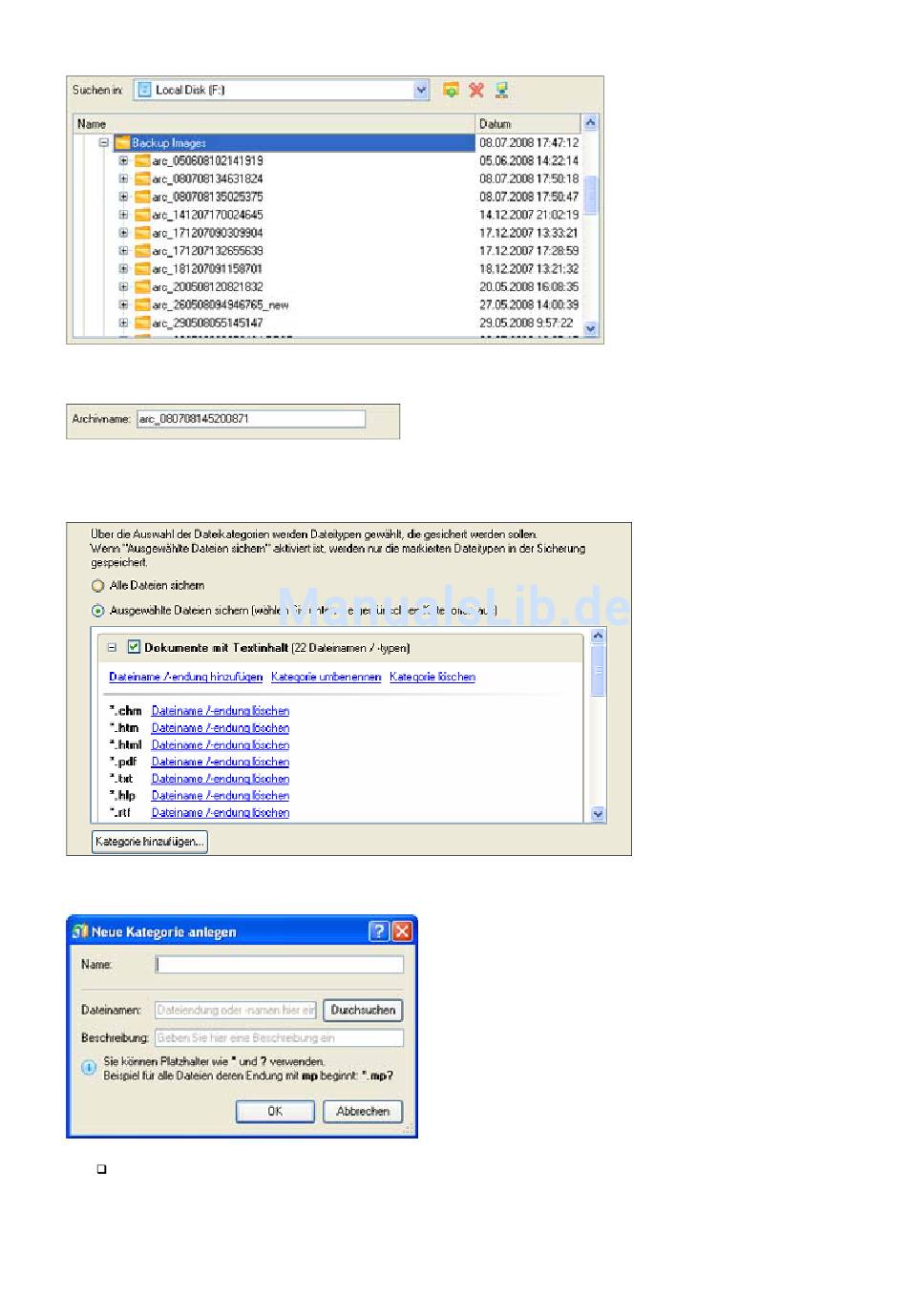Expand the arc_141207170024645 folder node
Image resolution: width=907 pixels, height=1316 pixels.
click(123, 216)
